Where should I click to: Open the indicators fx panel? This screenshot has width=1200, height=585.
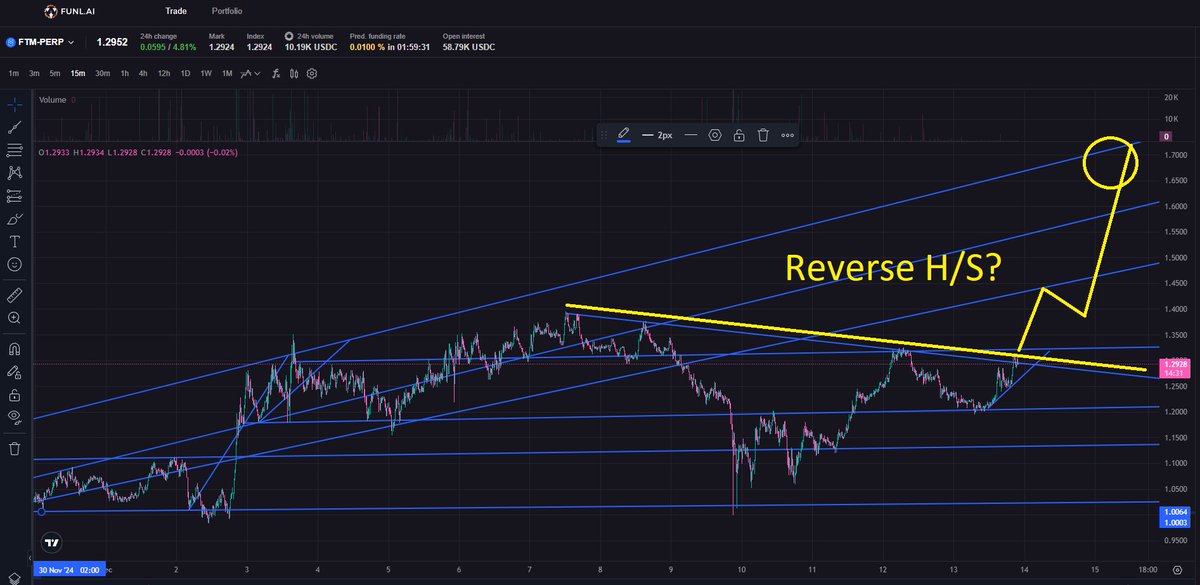pos(276,73)
